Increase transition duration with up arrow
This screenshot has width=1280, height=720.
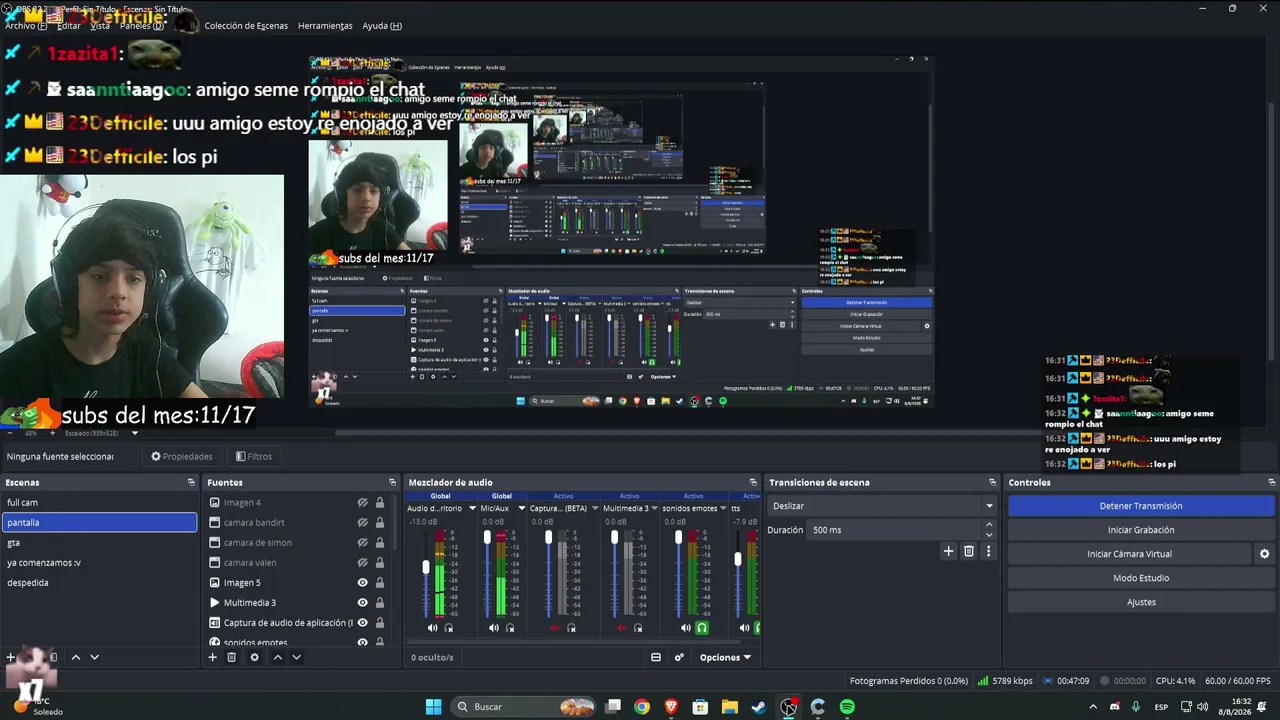point(990,525)
